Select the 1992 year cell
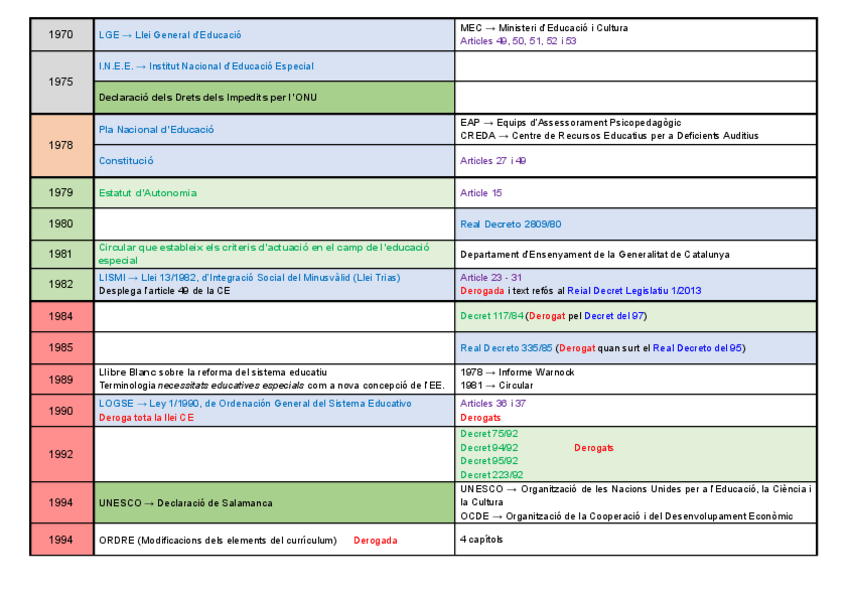The height and width of the screenshot is (600, 848). (62, 454)
